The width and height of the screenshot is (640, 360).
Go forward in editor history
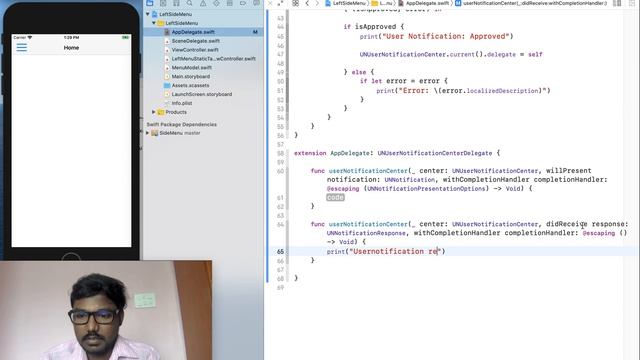[317, 3]
